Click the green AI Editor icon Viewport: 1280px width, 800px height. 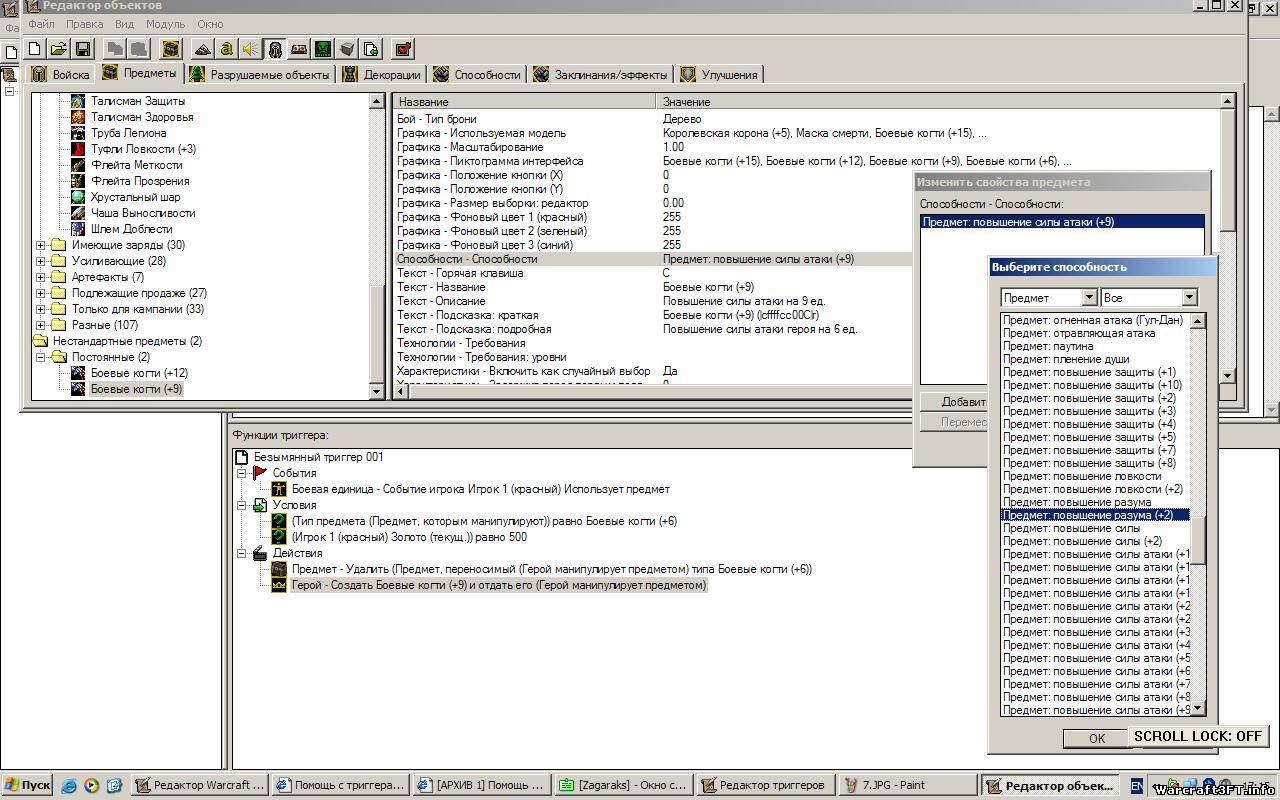coord(323,49)
